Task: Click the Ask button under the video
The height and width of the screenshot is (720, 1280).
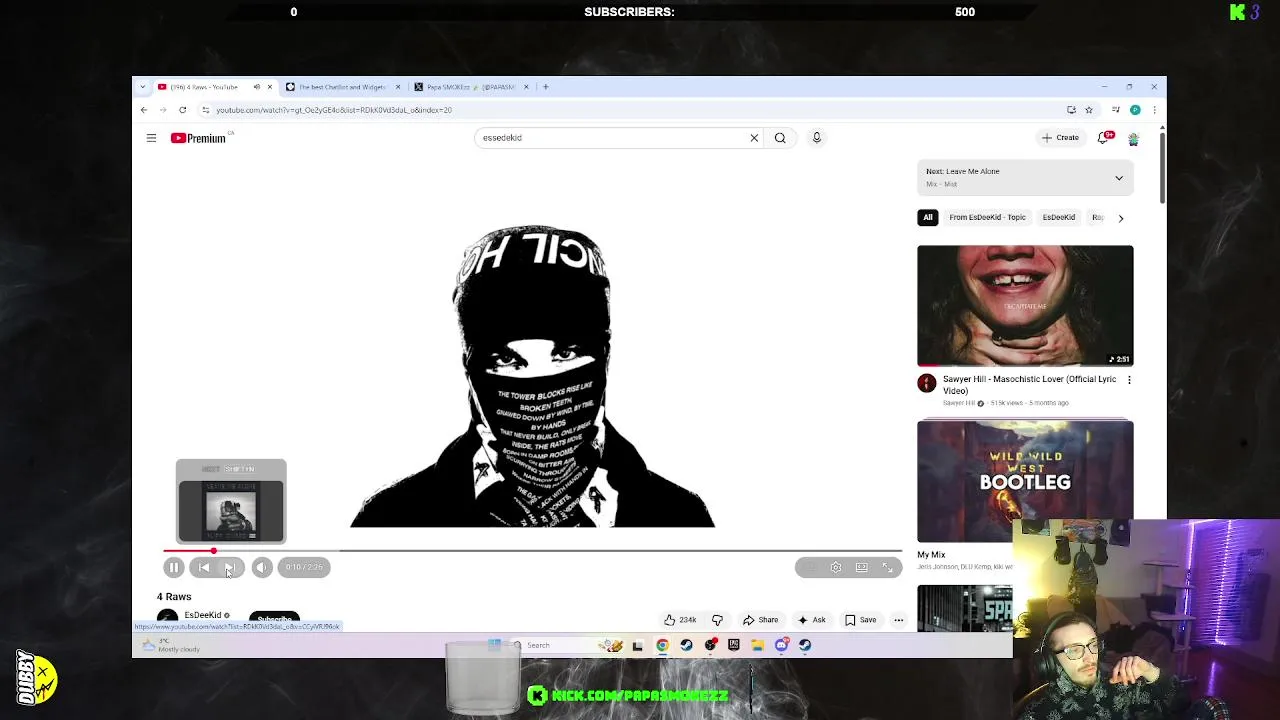Action: [812, 620]
